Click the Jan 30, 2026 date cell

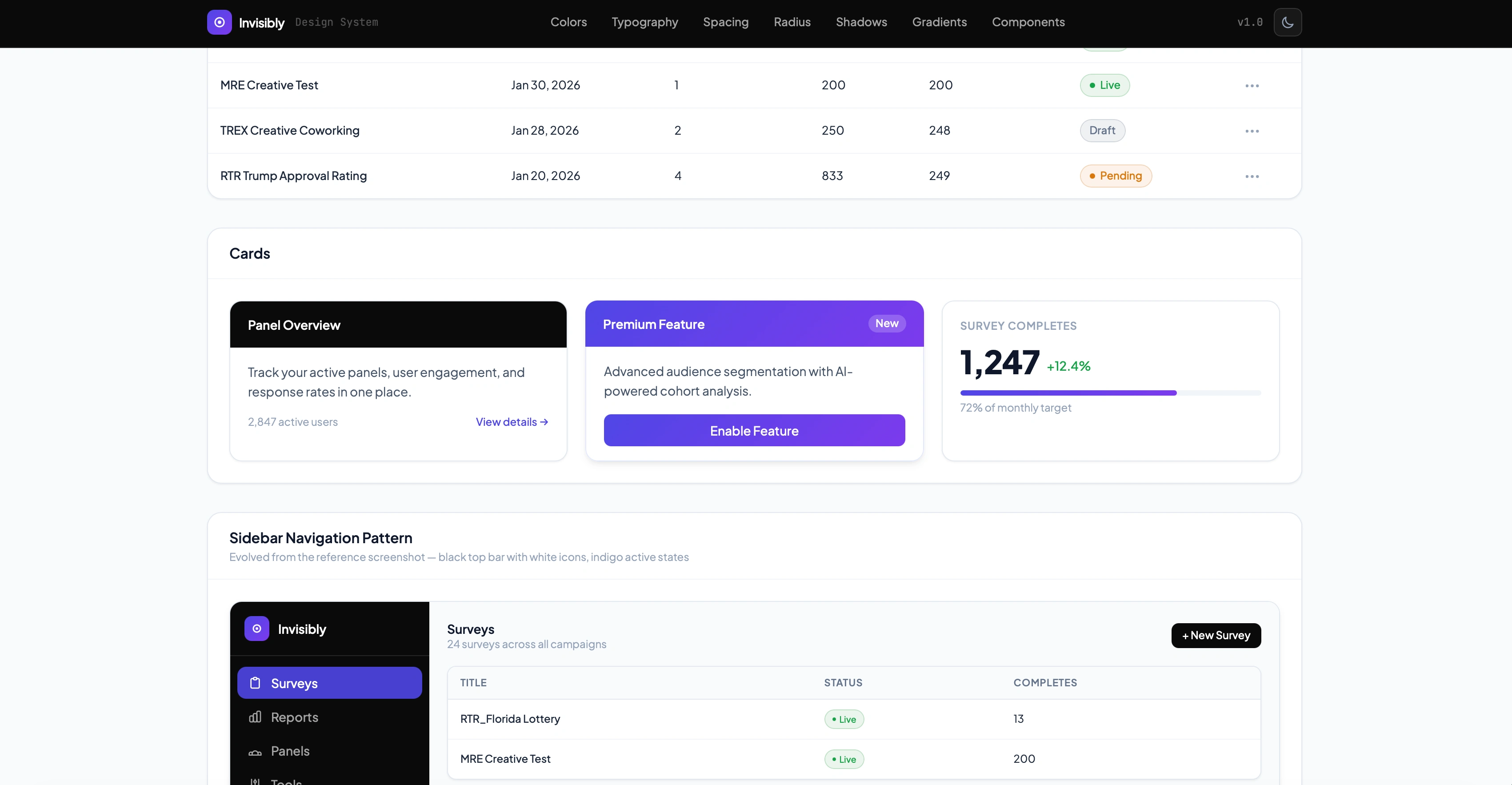click(x=545, y=85)
